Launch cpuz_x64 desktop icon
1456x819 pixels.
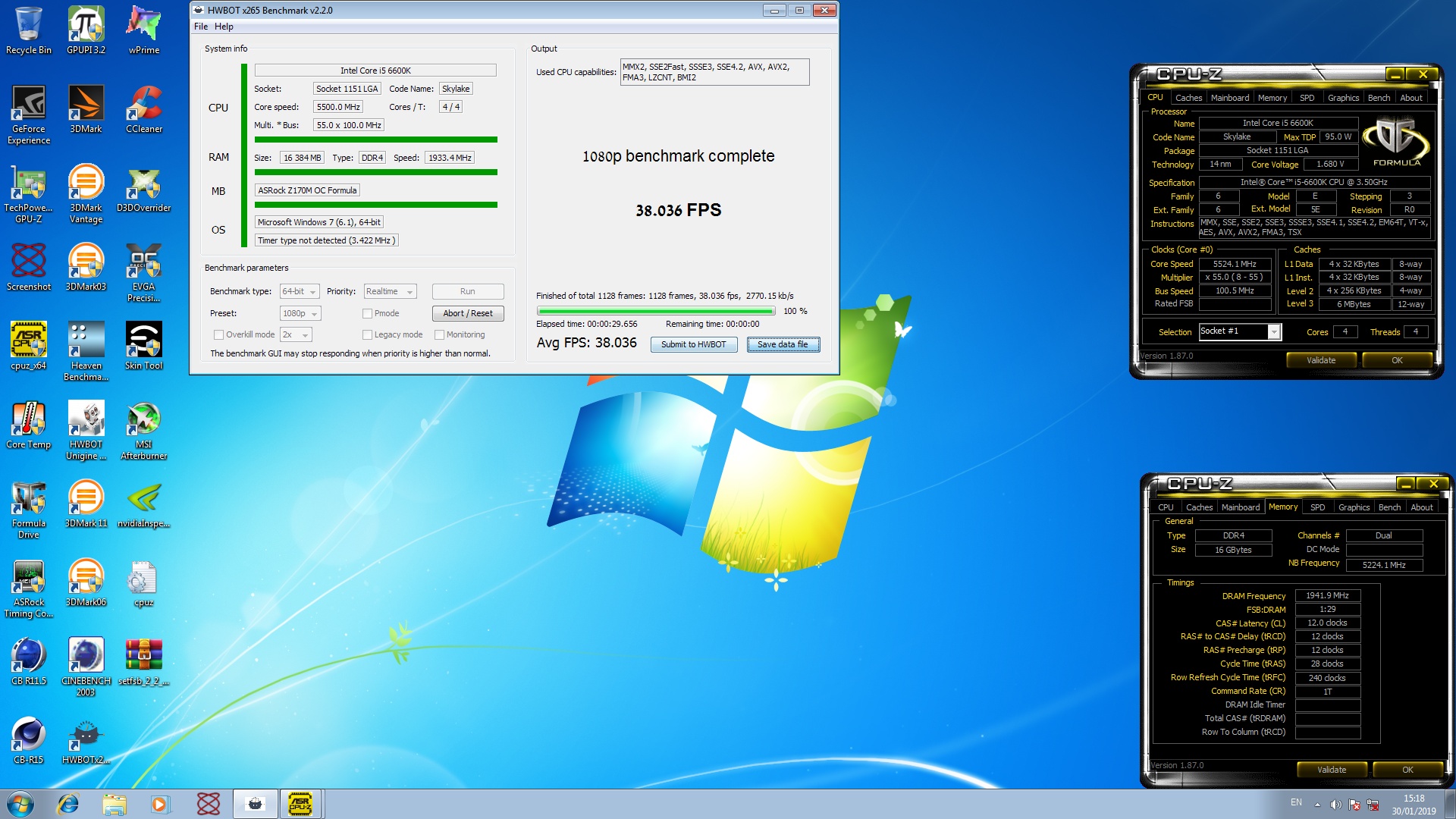[29, 346]
